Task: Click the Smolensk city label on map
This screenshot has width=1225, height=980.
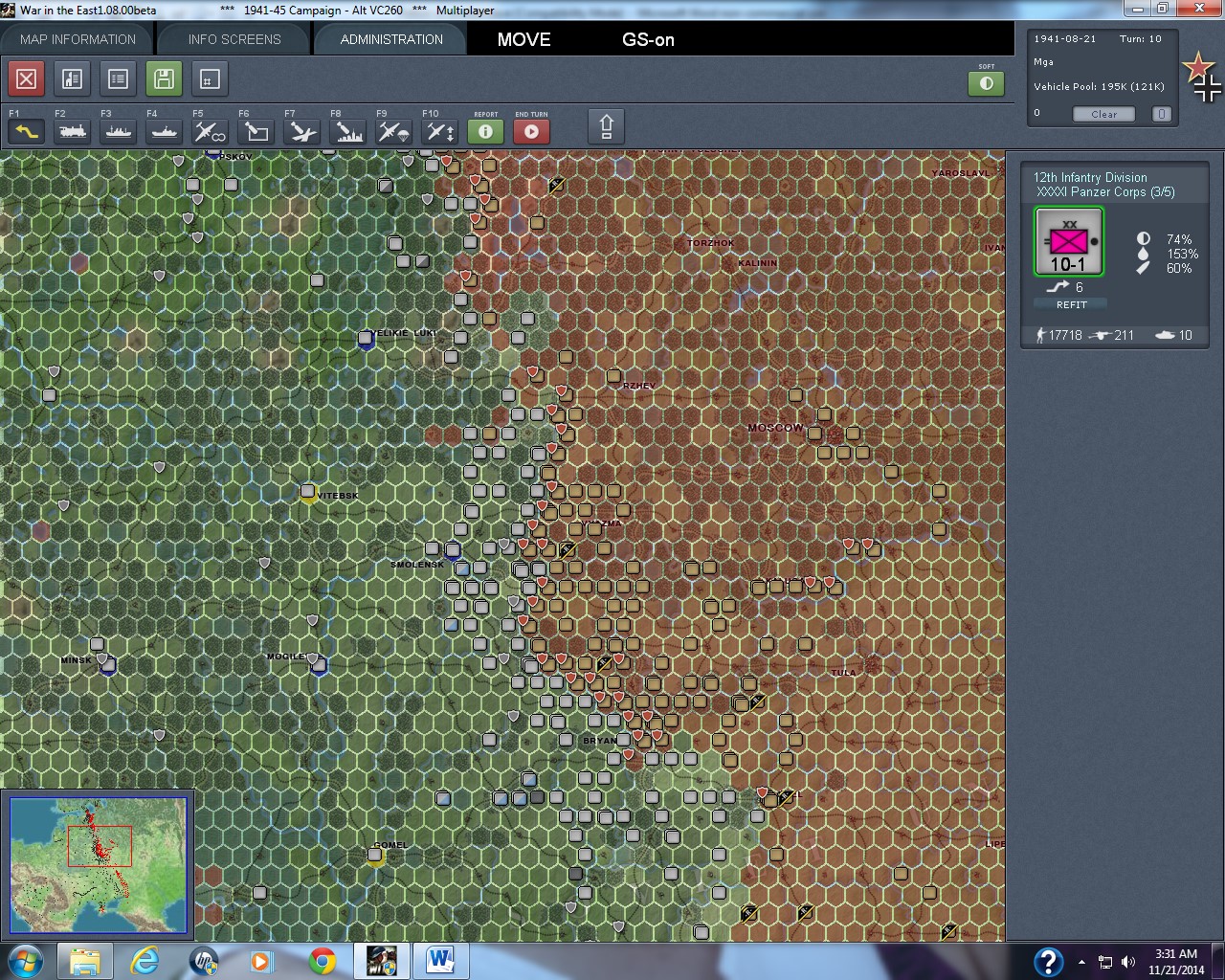Action: (417, 565)
